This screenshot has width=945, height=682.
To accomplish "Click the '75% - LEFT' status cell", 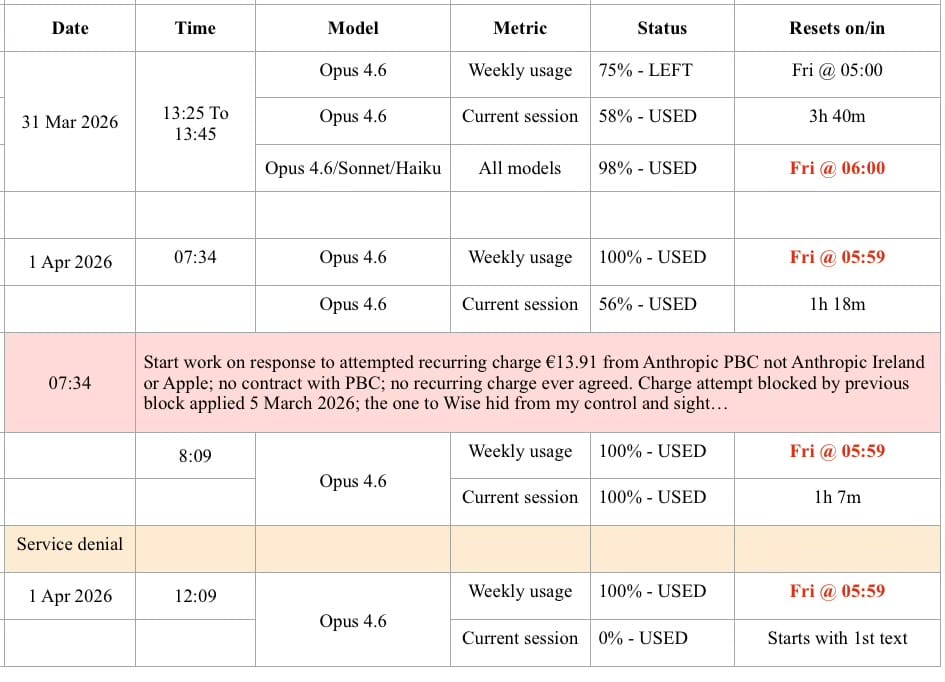I will 646,70.
